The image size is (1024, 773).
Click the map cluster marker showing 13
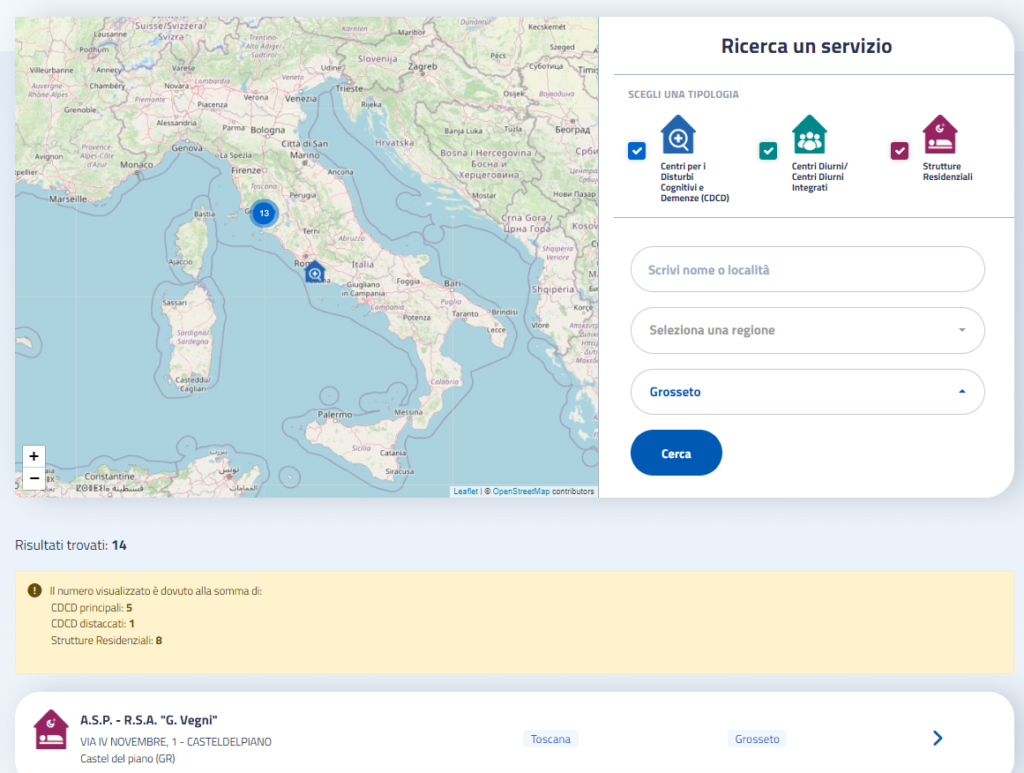(x=264, y=213)
